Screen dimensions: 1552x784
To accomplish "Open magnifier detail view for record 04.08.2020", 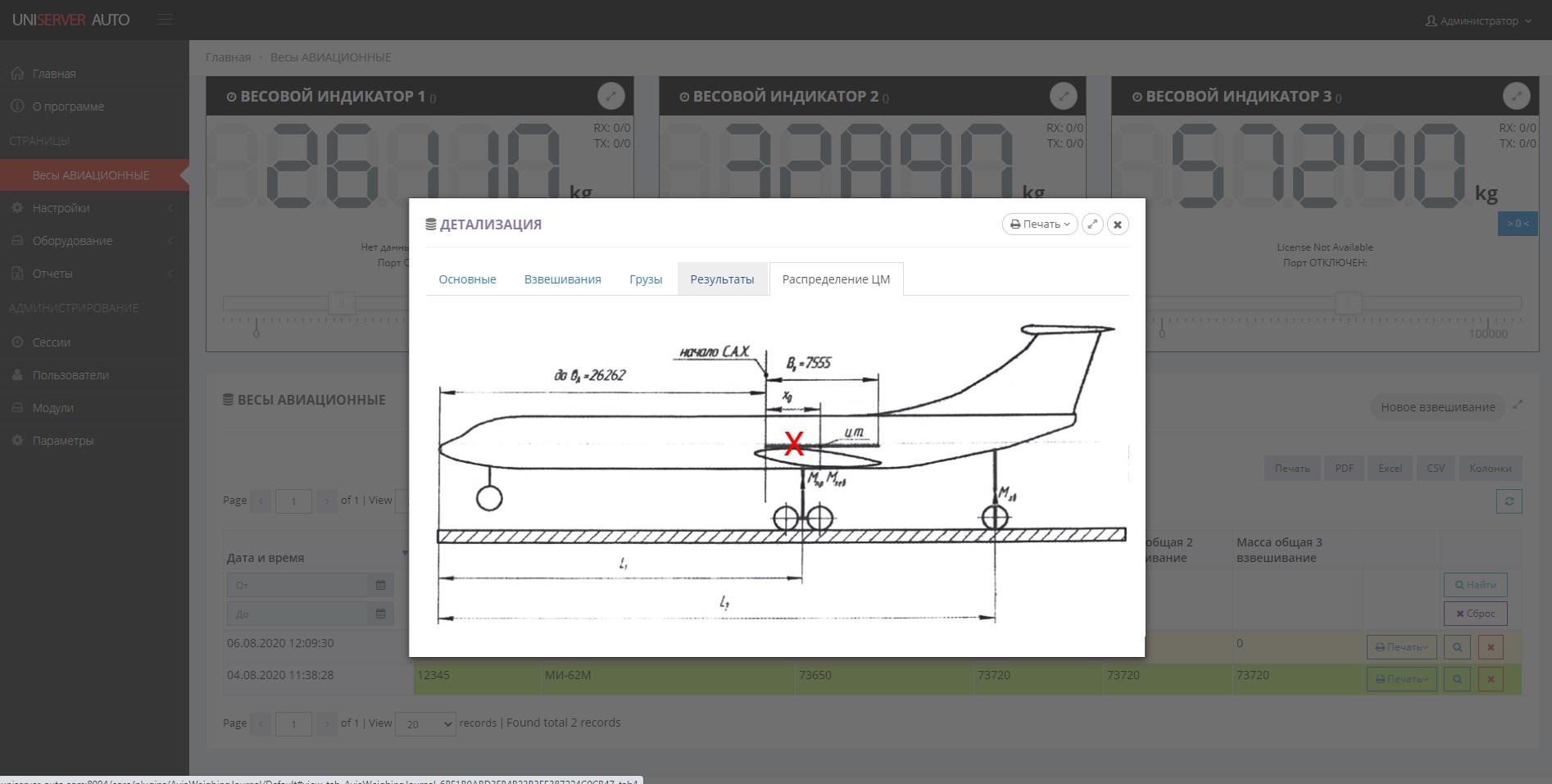I will [1456, 678].
